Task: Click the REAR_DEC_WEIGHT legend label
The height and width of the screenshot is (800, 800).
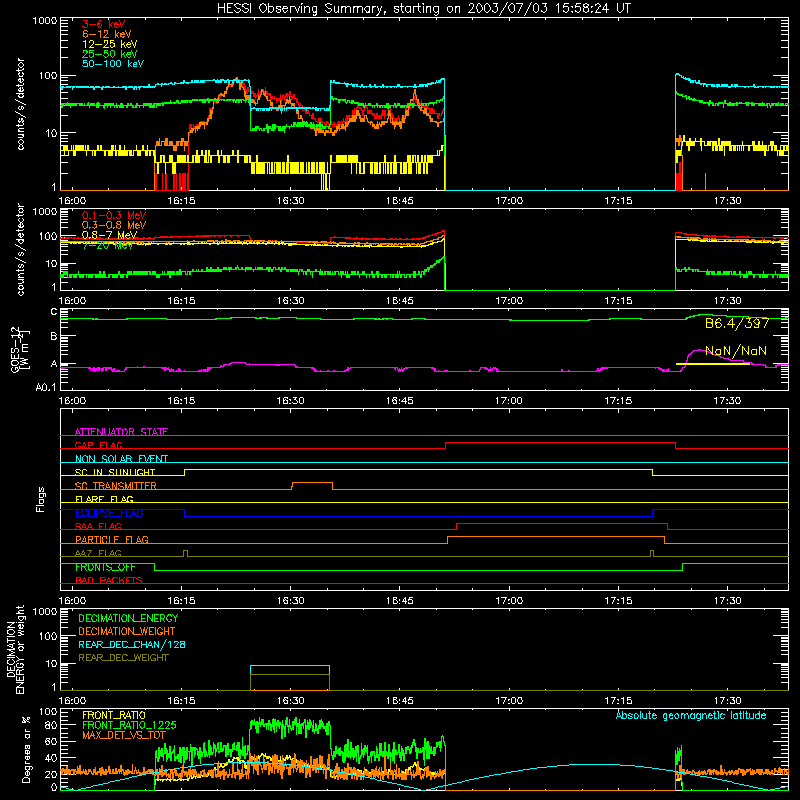Action: pyautogui.click(x=123, y=658)
